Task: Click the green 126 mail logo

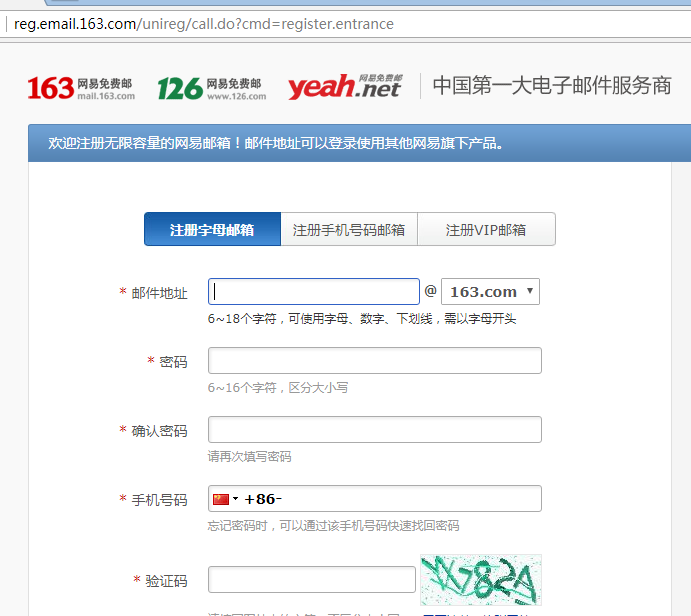Action: click(x=211, y=88)
